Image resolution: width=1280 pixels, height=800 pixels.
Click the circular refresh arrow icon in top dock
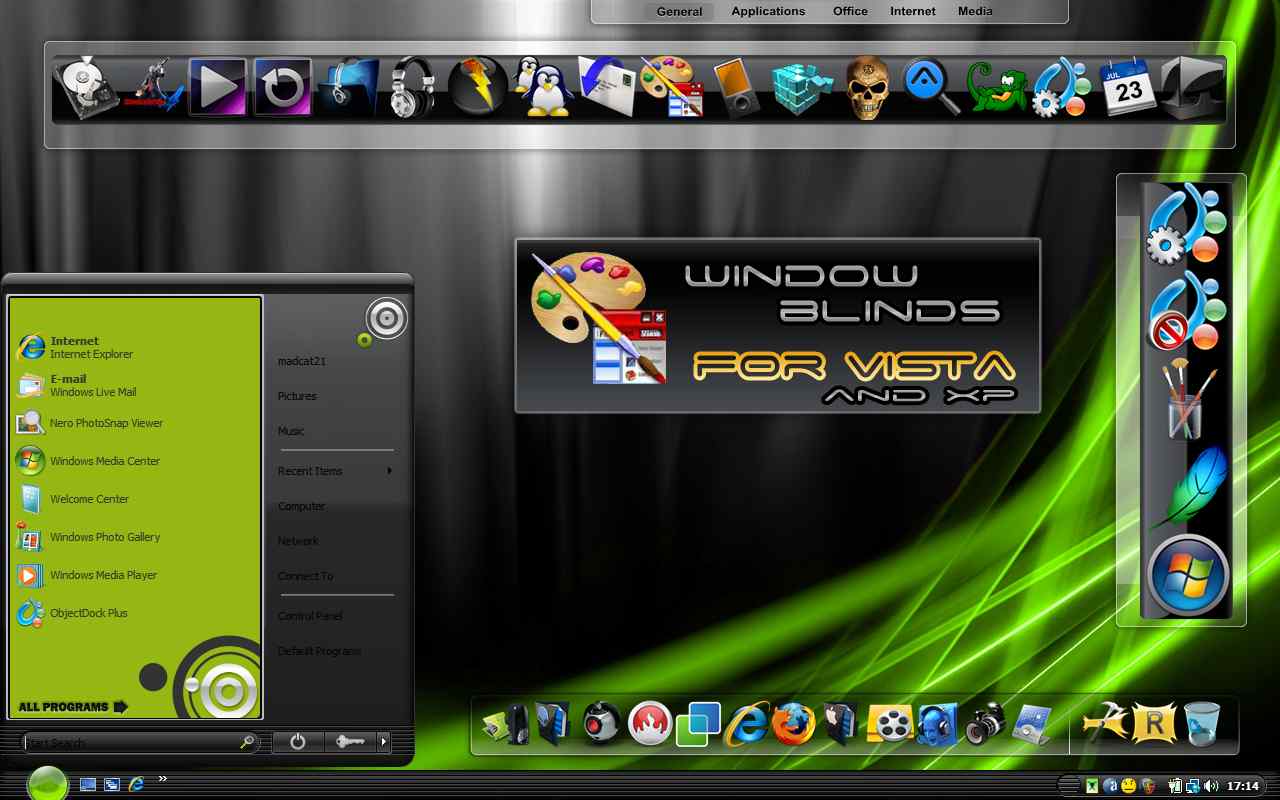tap(282, 87)
